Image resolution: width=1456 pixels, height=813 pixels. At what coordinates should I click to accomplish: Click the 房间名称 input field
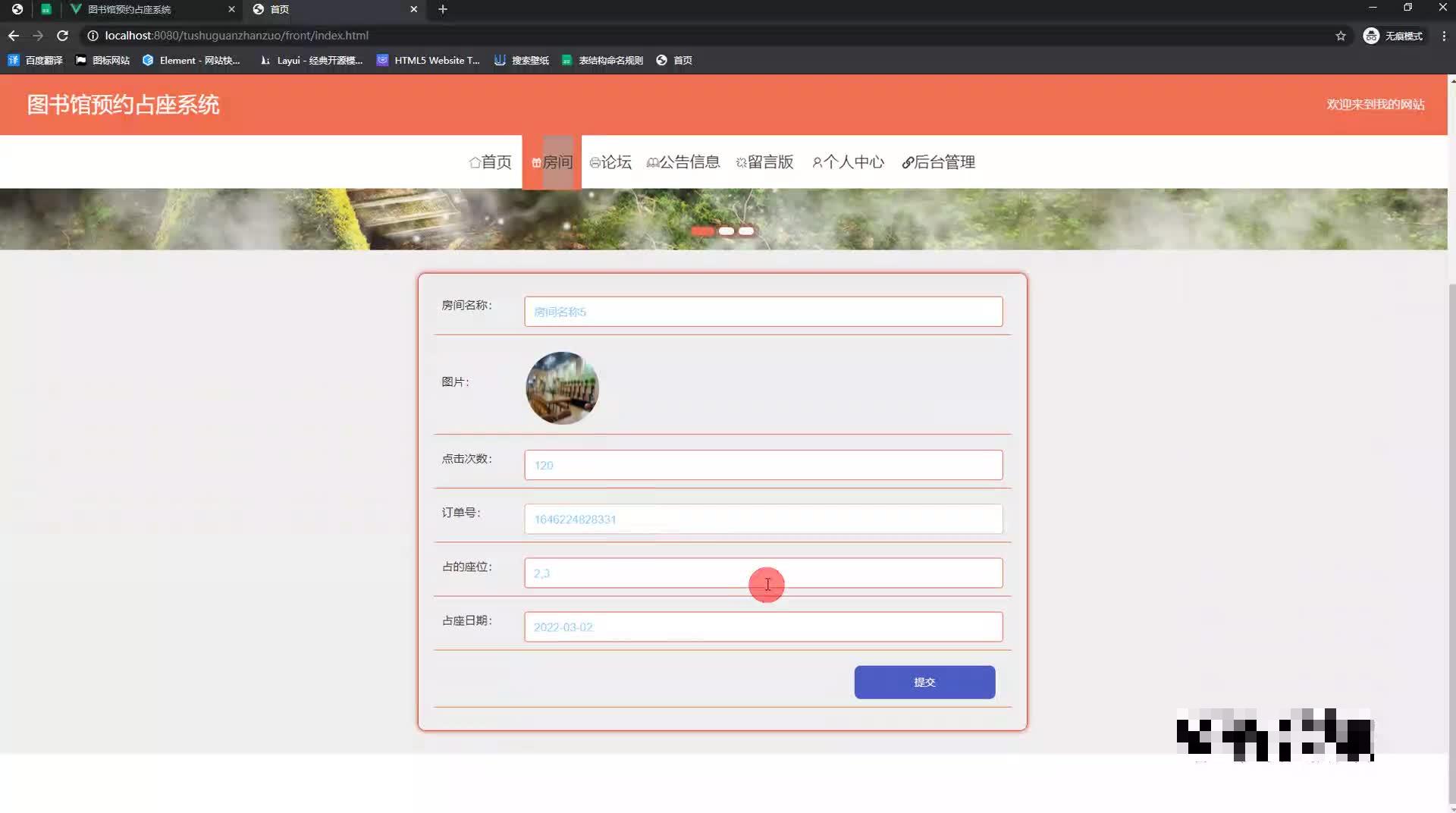763,311
